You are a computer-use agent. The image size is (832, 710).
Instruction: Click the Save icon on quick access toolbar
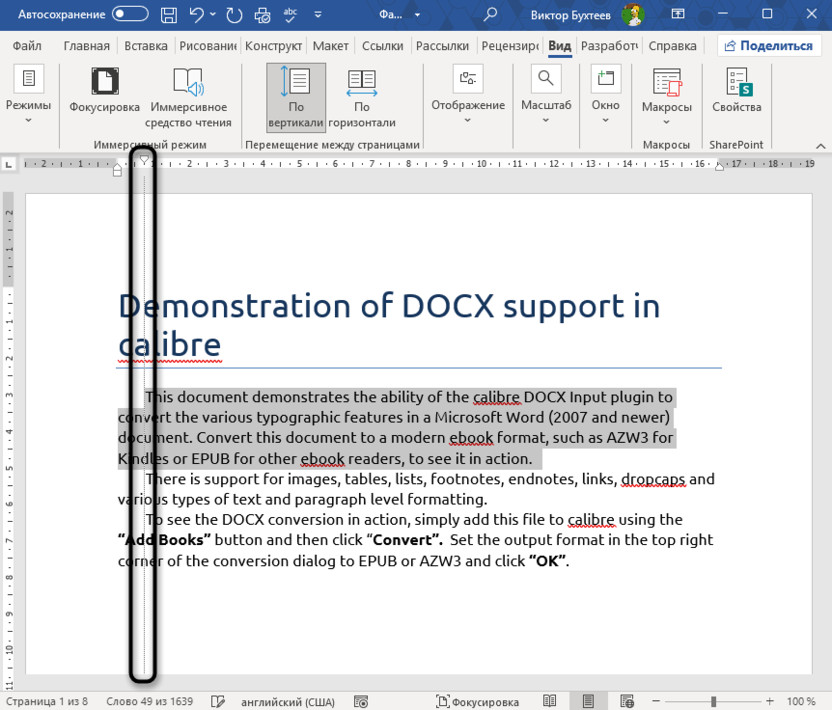[x=169, y=14]
